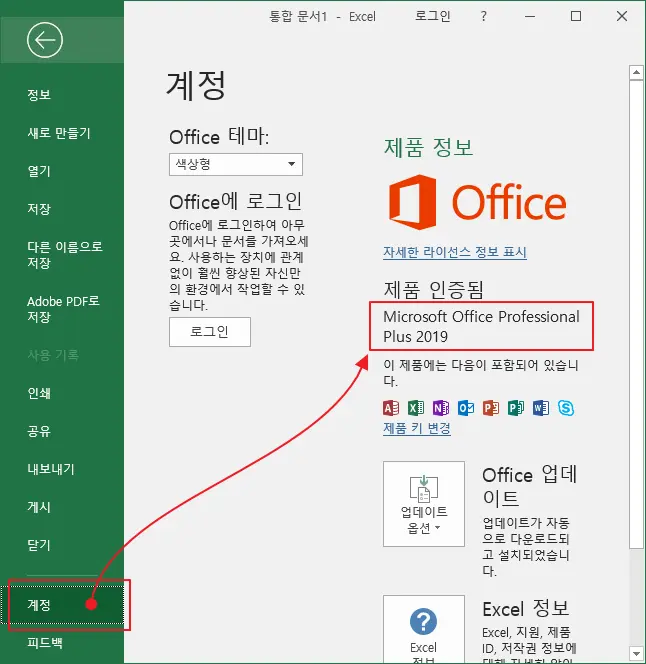This screenshot has height=664, width=646.
Task: Click the 제품 키 변경 link
Action: pyautogui.click(x=417, y=428)
